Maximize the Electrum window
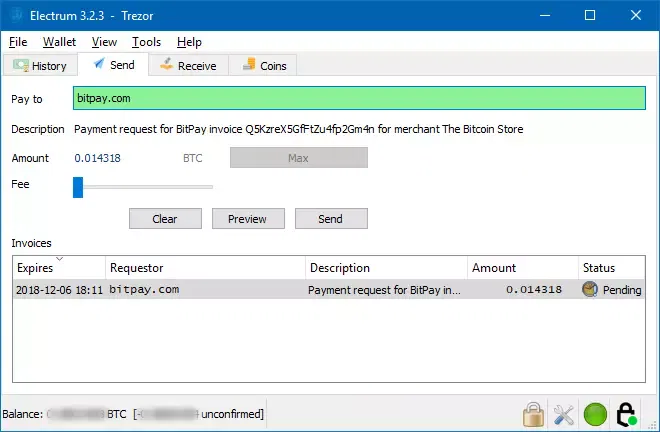This screenshot has width=660, height=432. point(590,16)
